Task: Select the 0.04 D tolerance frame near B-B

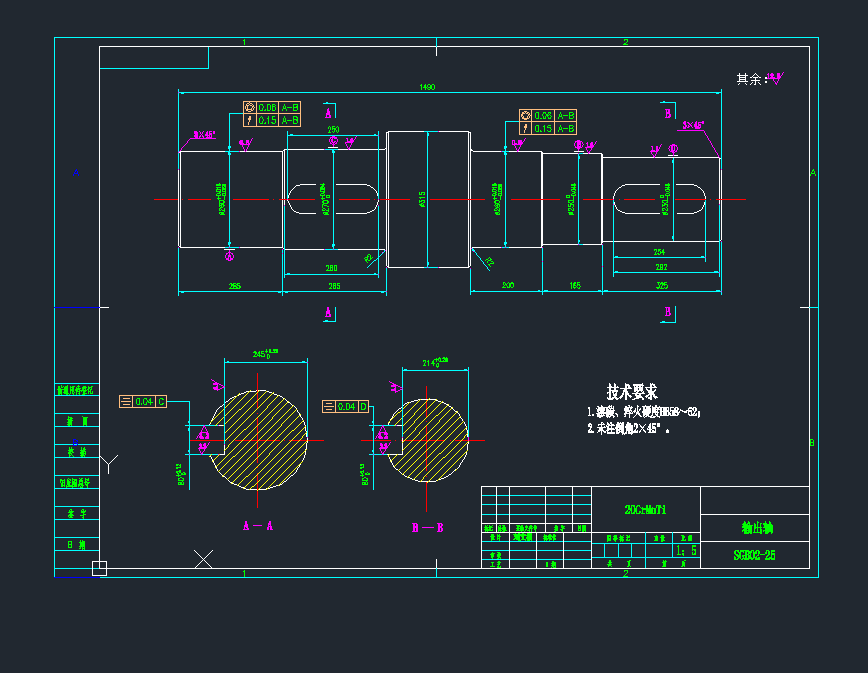Action: 346,405
